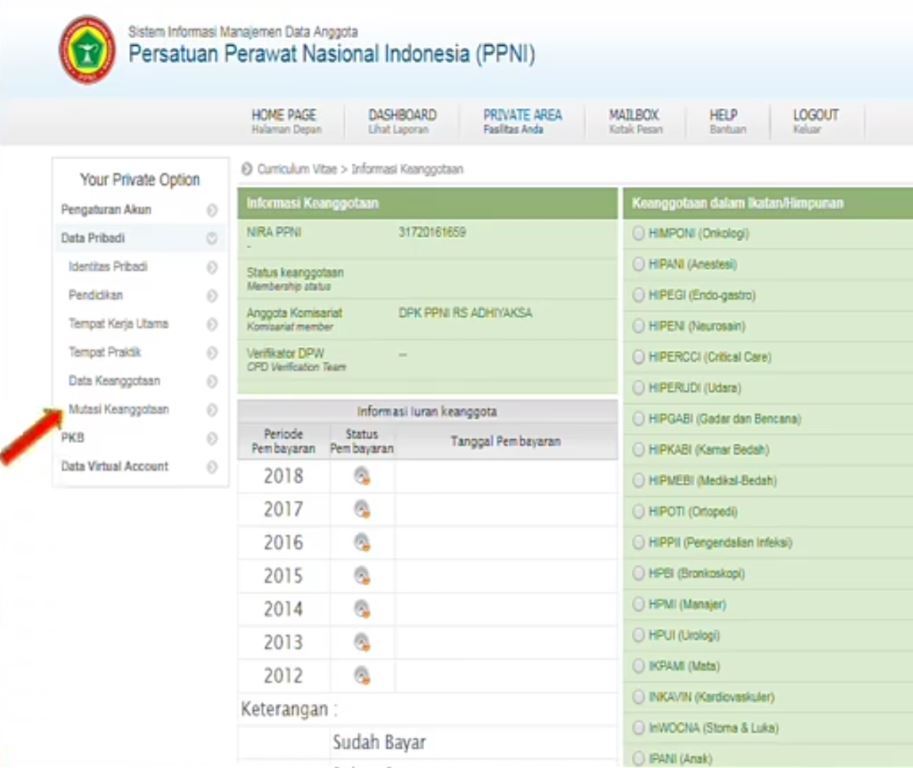Select the HIMPONI (Onkologi) radio button
Viewport: 913px width, 768px height.
[639, 233]
